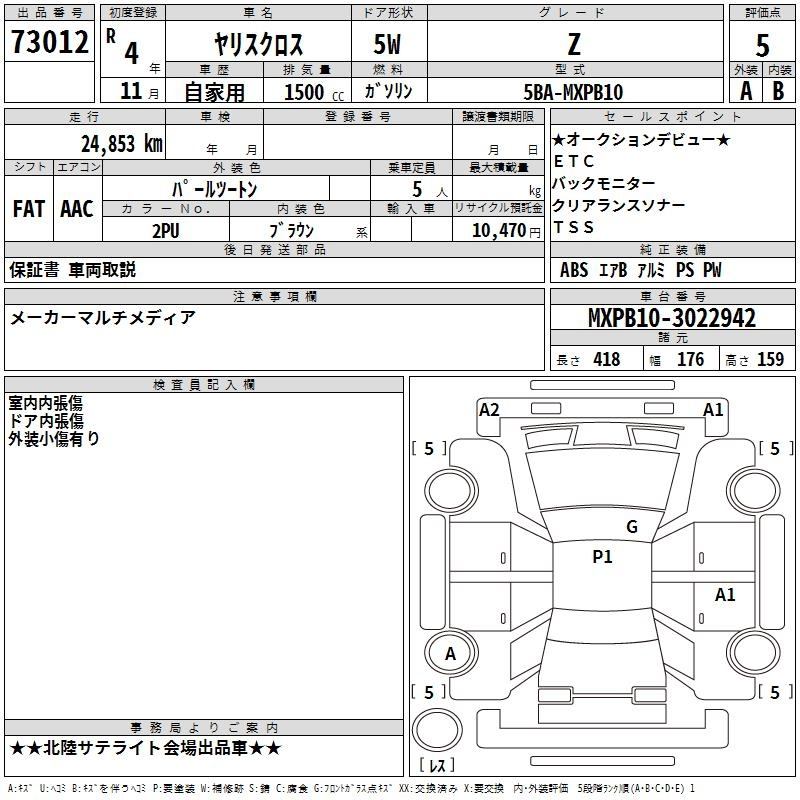This screenshot has height=800, width=800.
Task: Select the lot number 73012
Action: 50,43
